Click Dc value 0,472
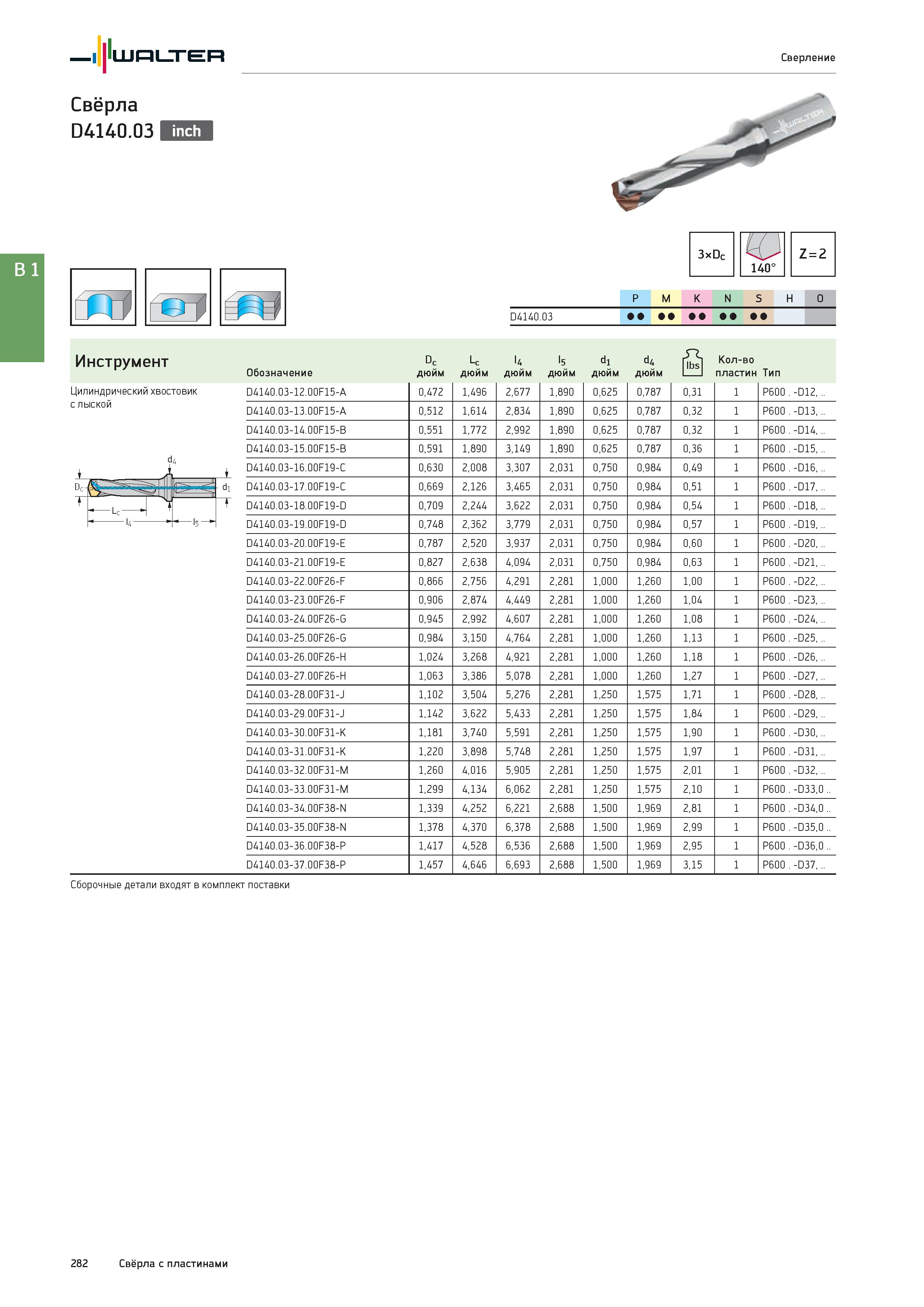 (430, 392)
